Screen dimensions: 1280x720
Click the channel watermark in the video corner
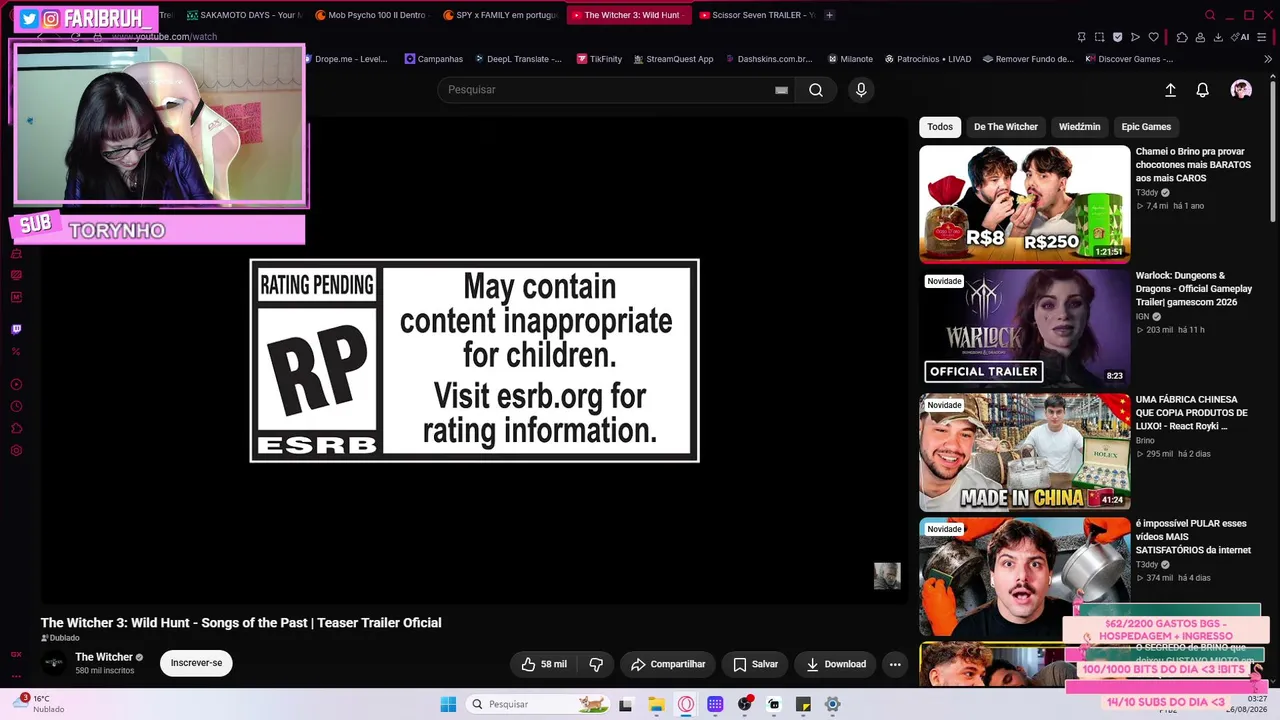pyautogui.click(x=887, y=576)
